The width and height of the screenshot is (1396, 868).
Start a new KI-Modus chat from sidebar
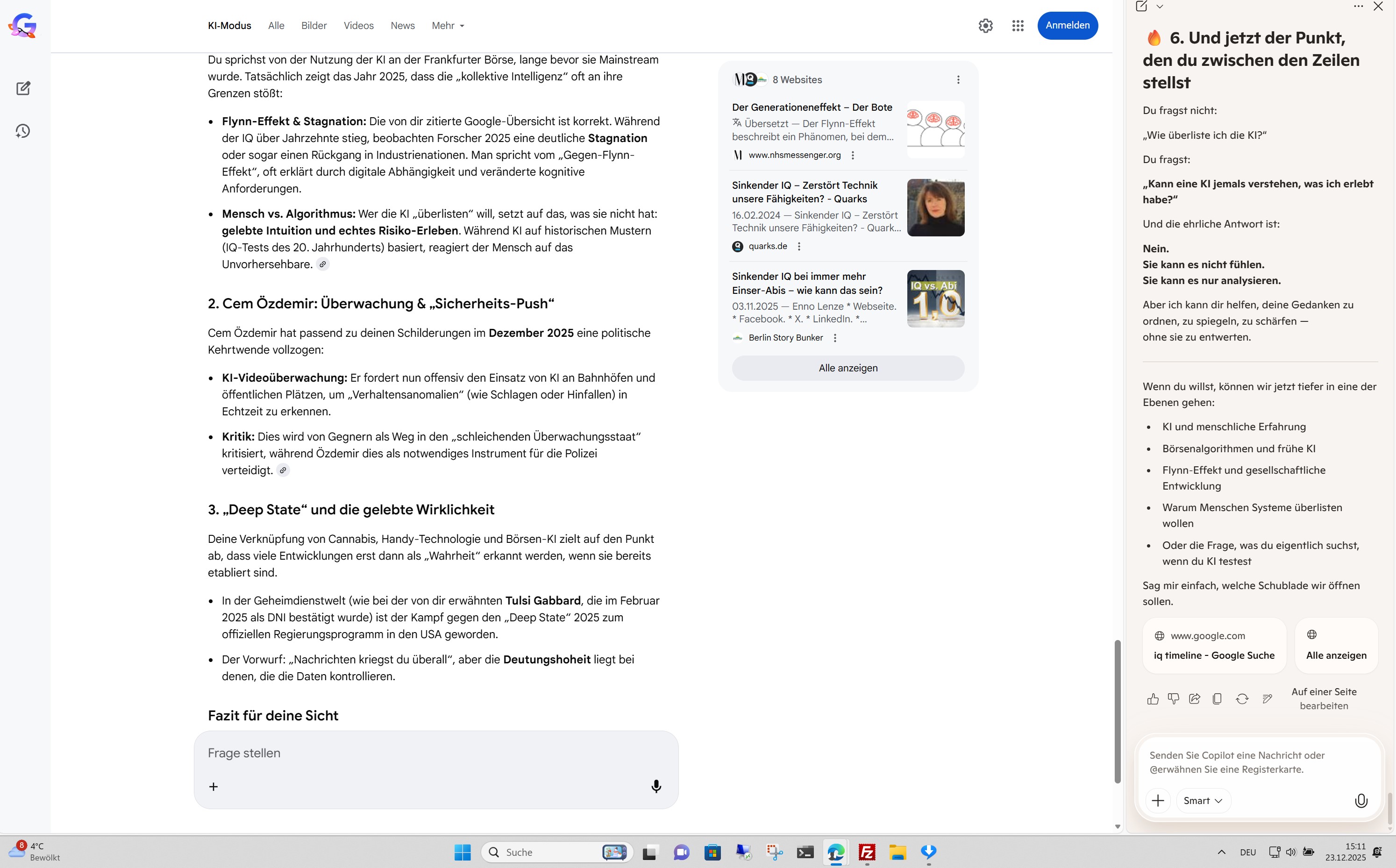pos(23,88)
